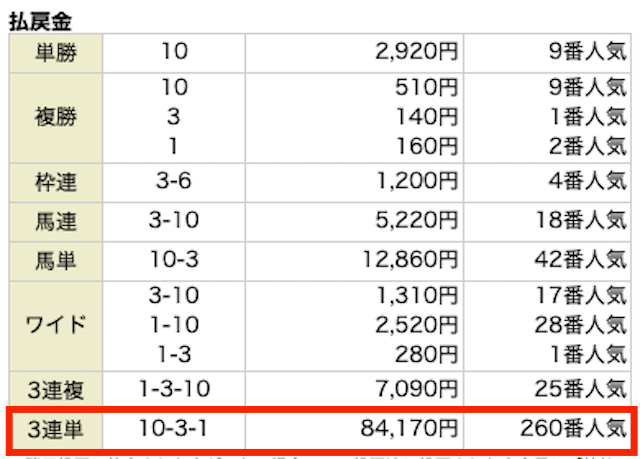Select the 5,220円 quinella payout

[x=416, y=221]
